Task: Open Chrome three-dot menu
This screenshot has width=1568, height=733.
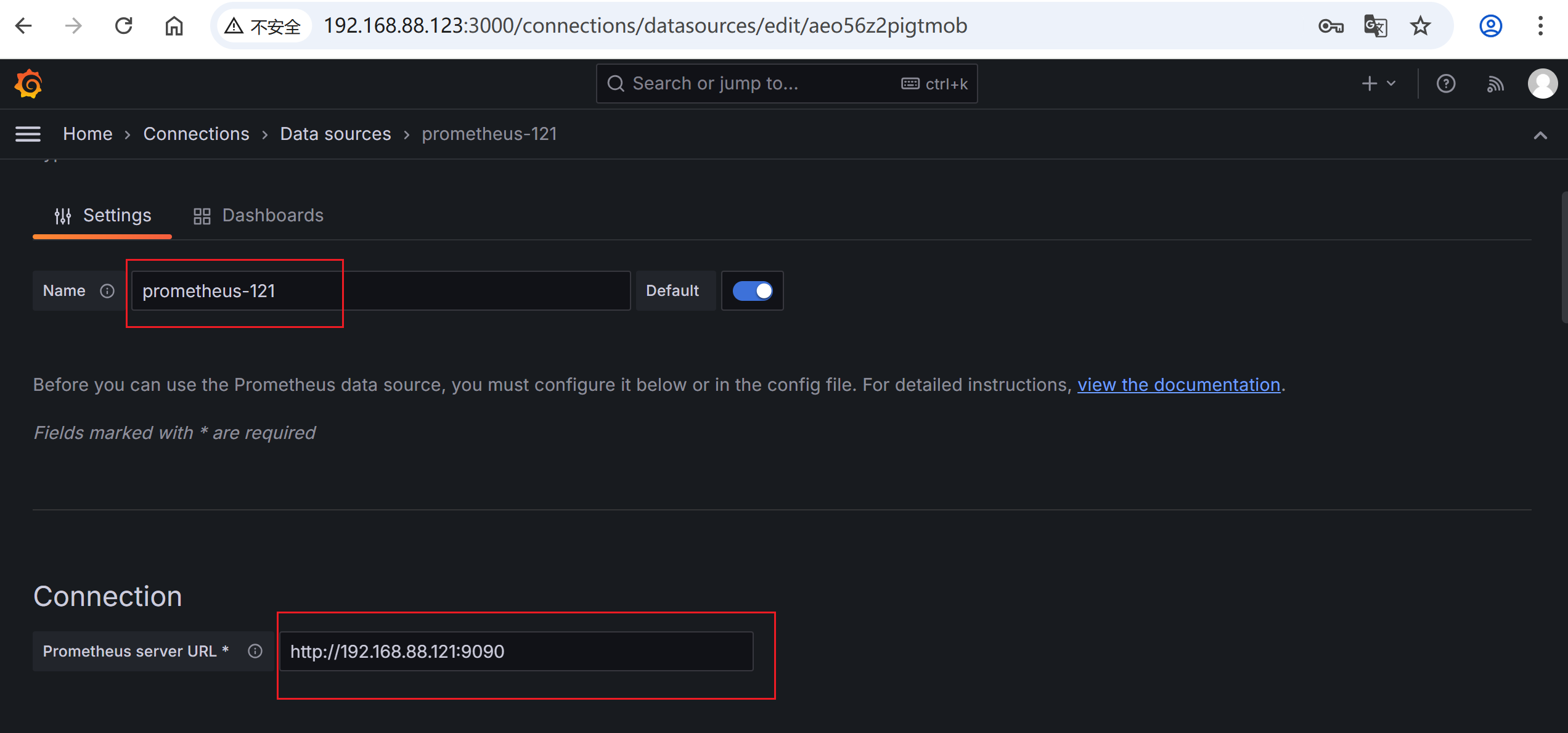Action: pos(1540,26)
